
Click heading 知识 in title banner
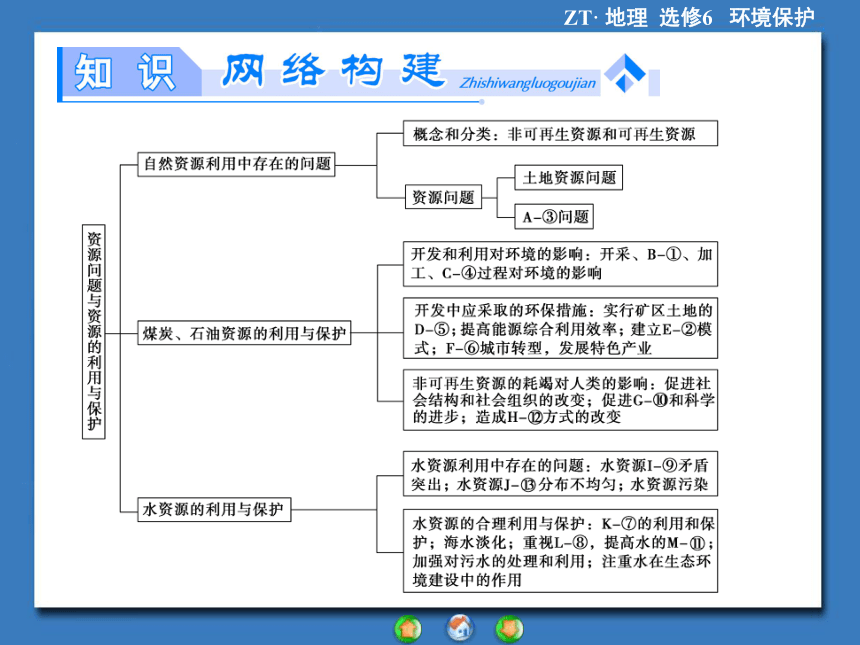126,72
